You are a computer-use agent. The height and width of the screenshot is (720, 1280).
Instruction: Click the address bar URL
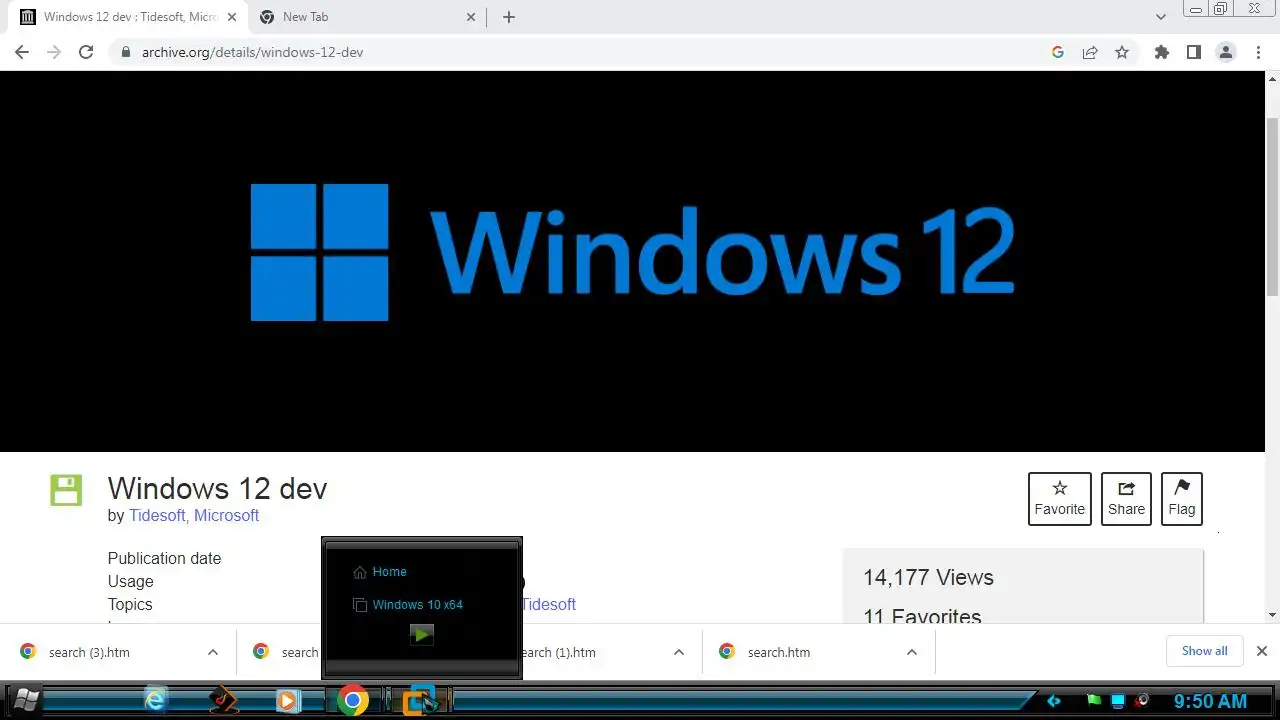[252, 52]
